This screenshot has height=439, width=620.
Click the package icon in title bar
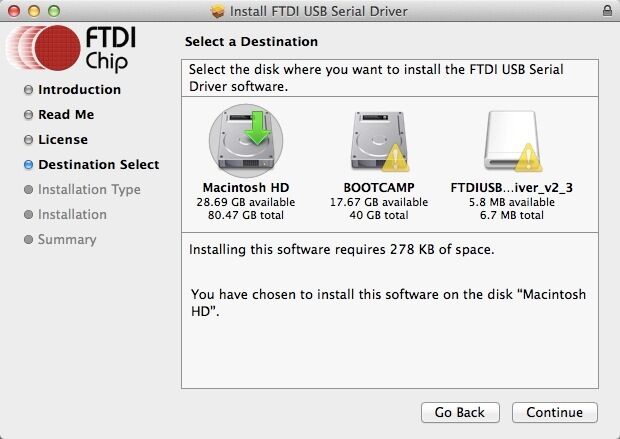point(219,11)
